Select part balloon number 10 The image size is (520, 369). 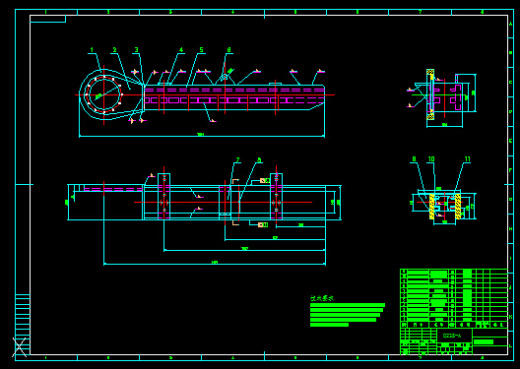[x=431, y=159]
